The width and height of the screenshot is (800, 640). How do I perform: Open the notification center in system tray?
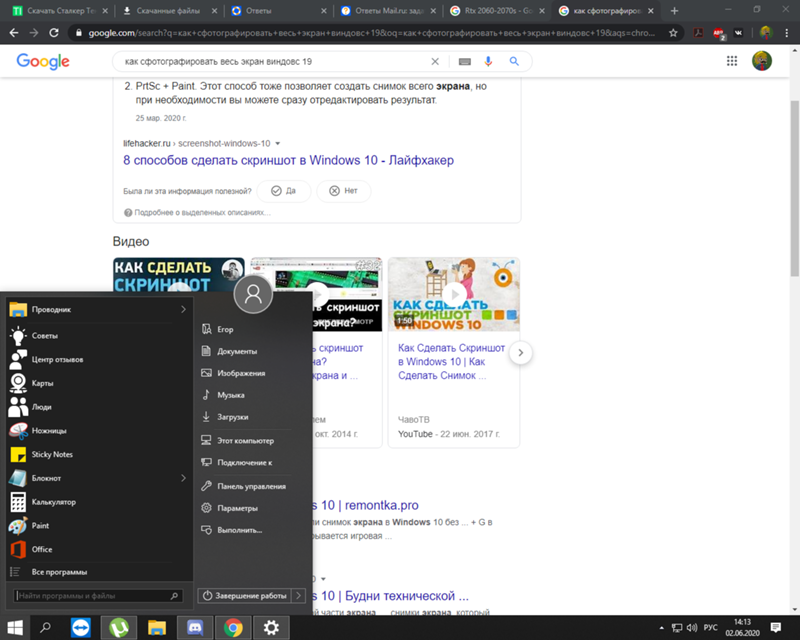pos(776,628)
